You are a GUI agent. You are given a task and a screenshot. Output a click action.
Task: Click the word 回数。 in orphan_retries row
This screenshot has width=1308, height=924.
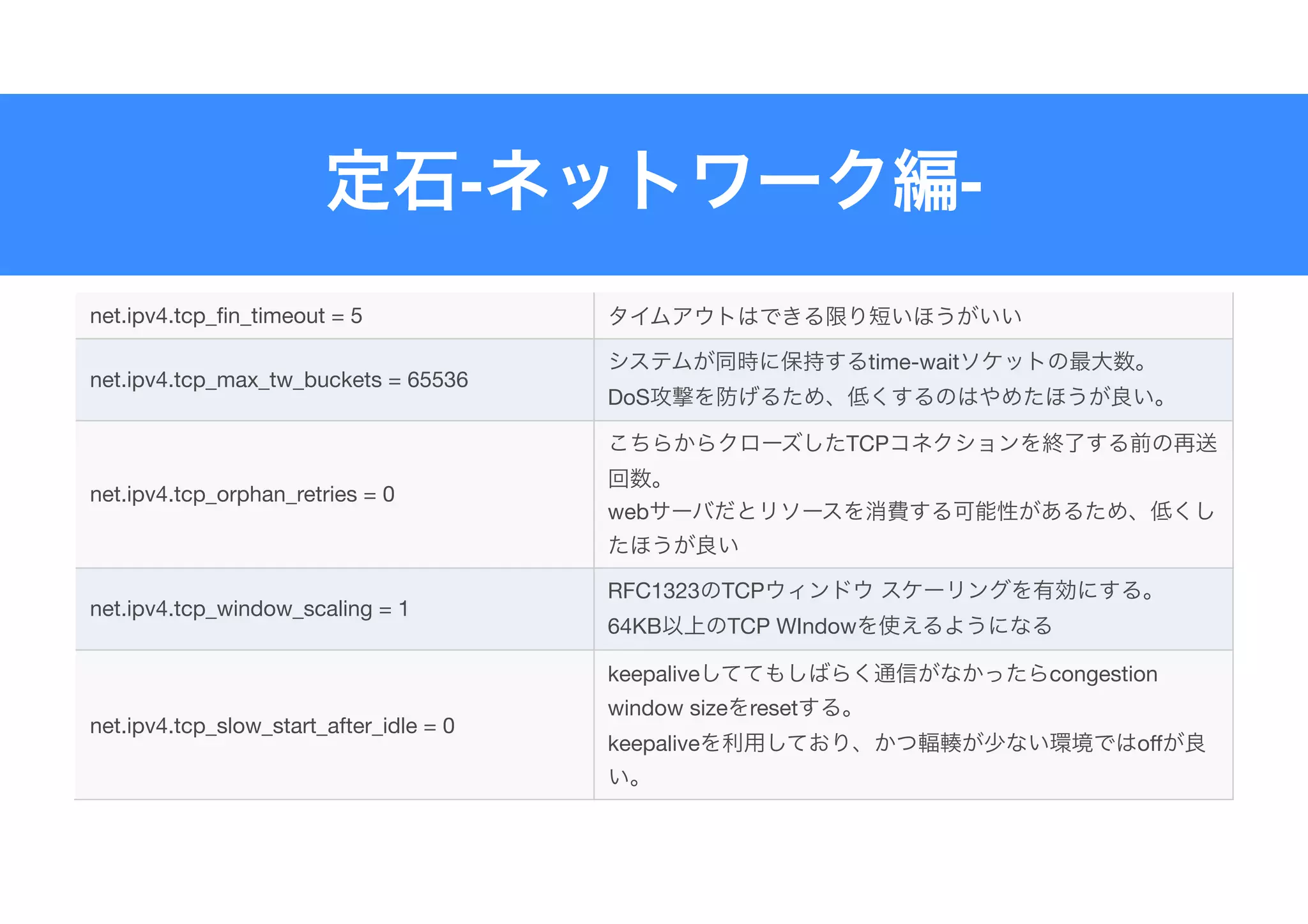tap(635, 478)
